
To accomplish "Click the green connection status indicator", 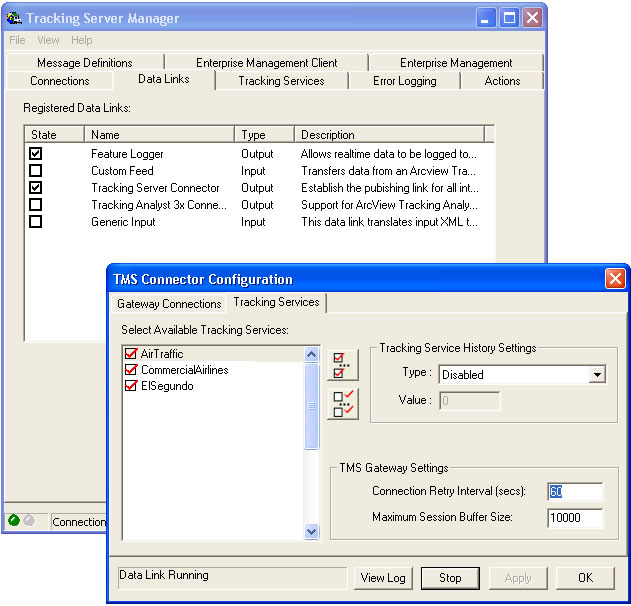I will click(x=14, y=520).
